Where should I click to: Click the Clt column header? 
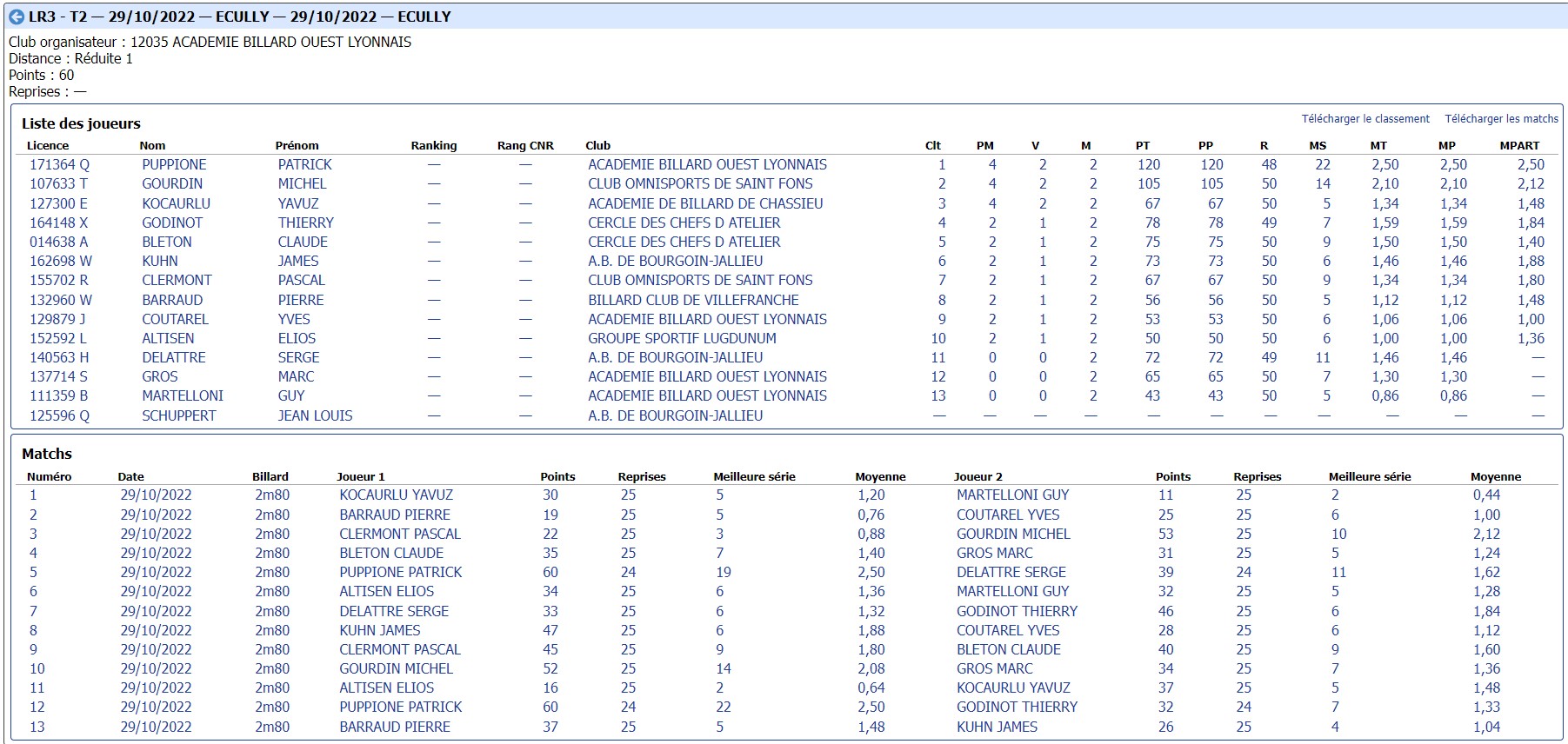click(933, 145)
